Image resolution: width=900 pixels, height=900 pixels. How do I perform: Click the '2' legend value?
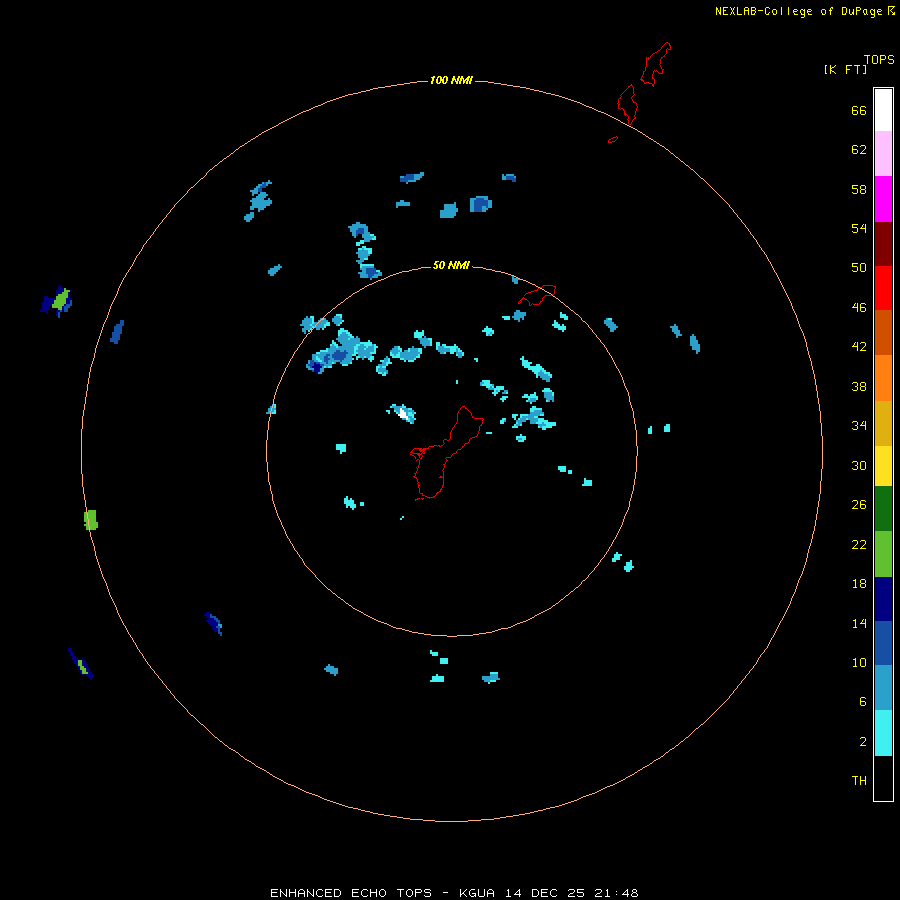click(x=862, y=742)
